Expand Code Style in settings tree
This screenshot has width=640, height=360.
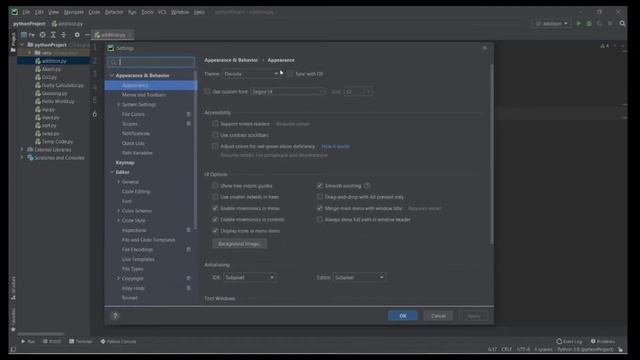point(118,220)
